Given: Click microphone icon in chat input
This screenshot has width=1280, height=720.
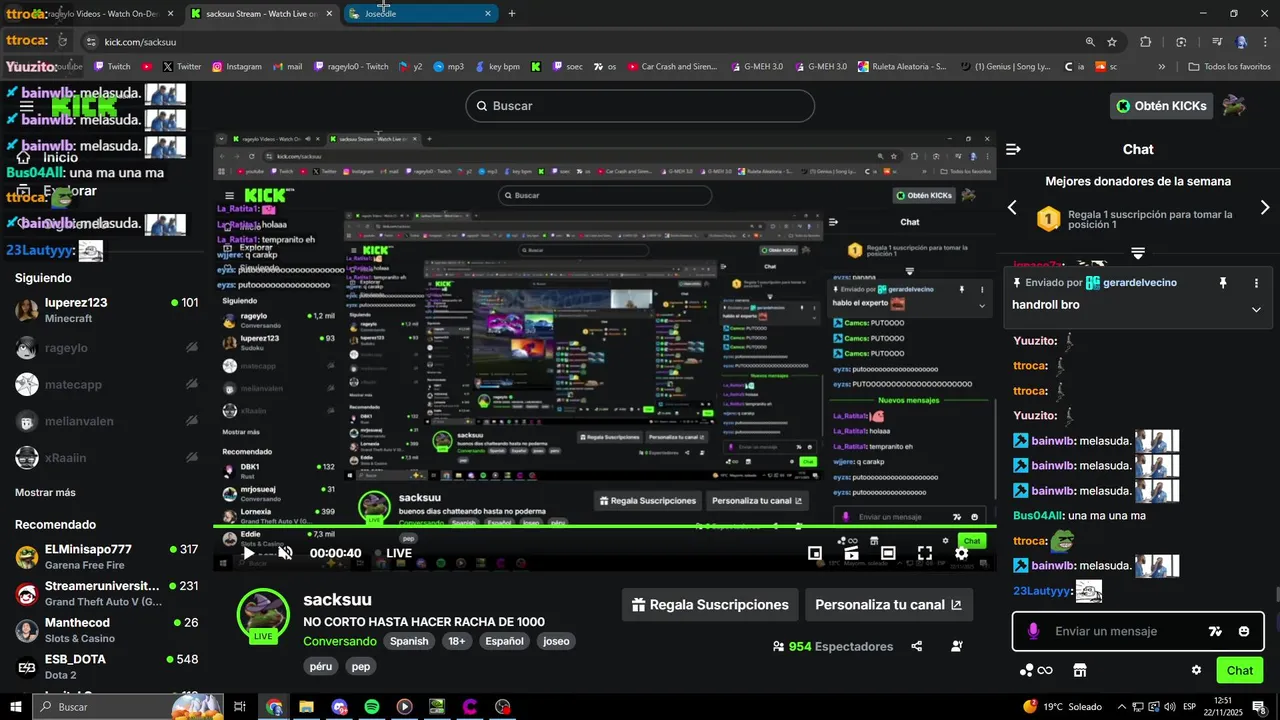Looking at the screenshot, I should [1033, 631].
